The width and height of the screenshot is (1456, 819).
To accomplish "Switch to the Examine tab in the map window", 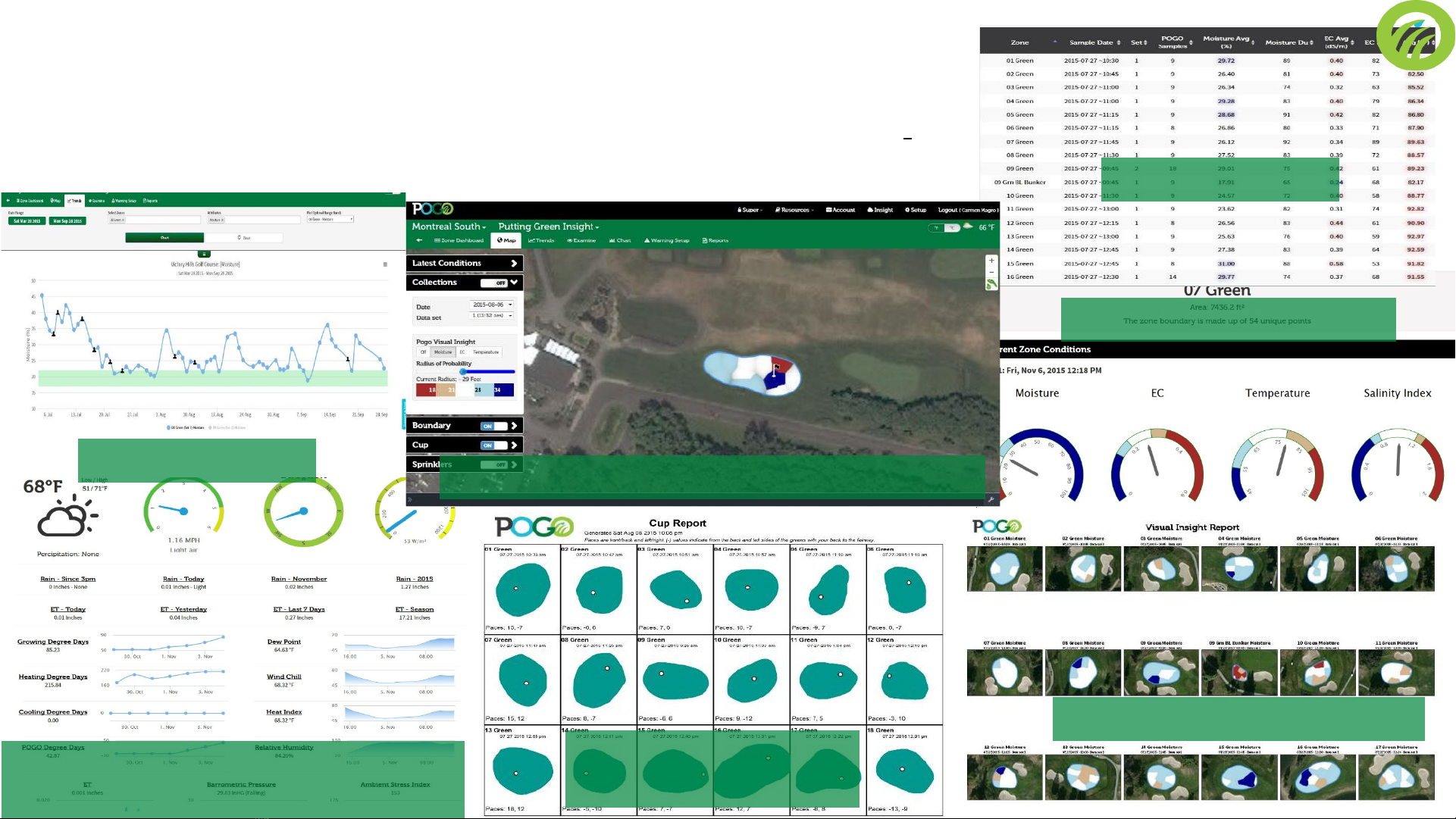I will 581,240.
